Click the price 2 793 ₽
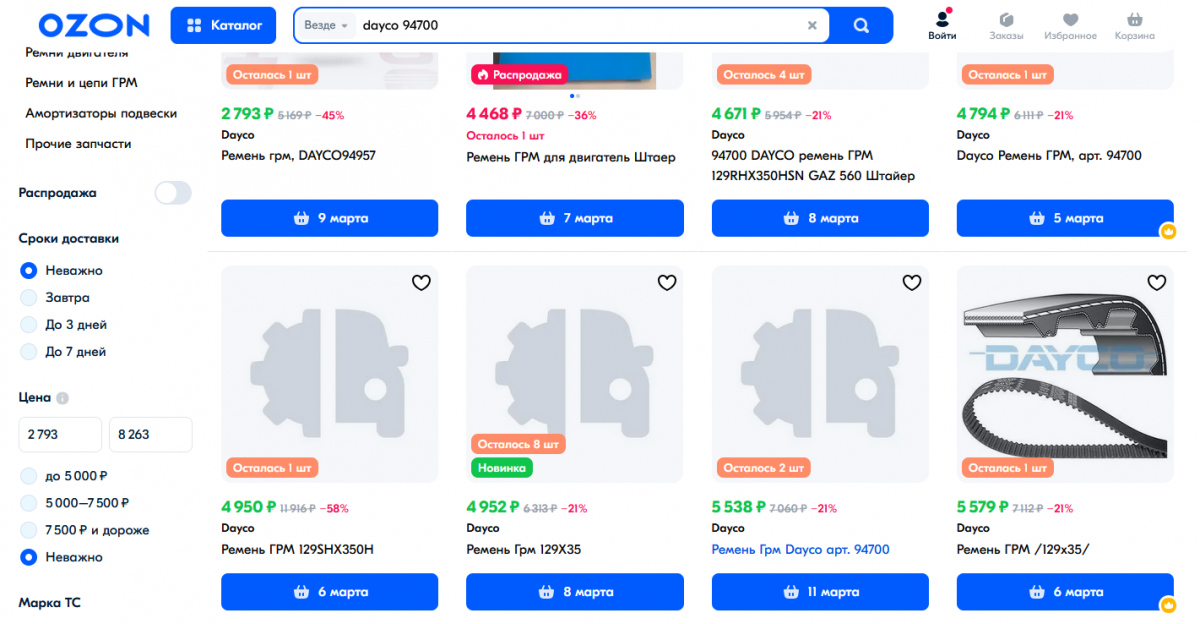Image resolution: width=1200 pixels, height=624 pixels. pyautogui.click(x=248, y=114)
